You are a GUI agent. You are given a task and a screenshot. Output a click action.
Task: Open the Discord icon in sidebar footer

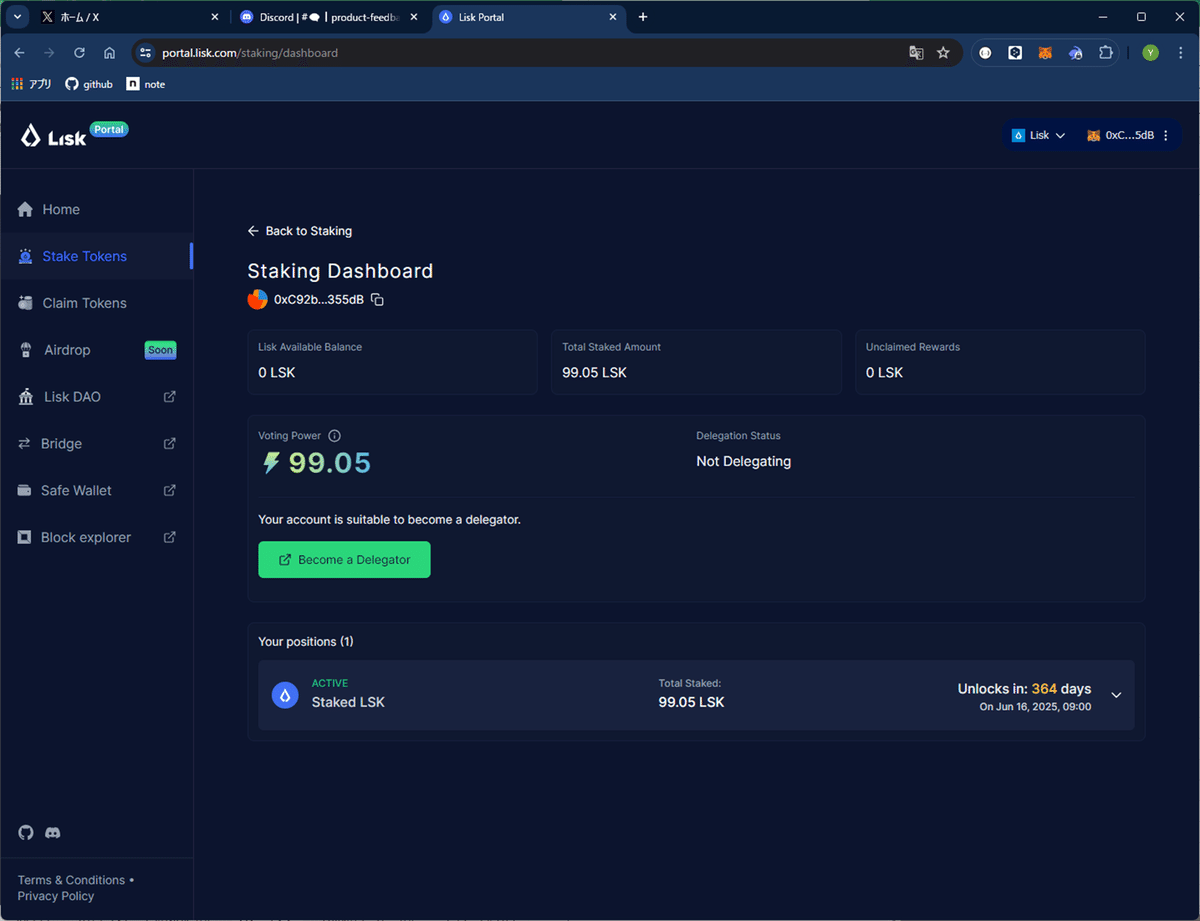point(53,832)
